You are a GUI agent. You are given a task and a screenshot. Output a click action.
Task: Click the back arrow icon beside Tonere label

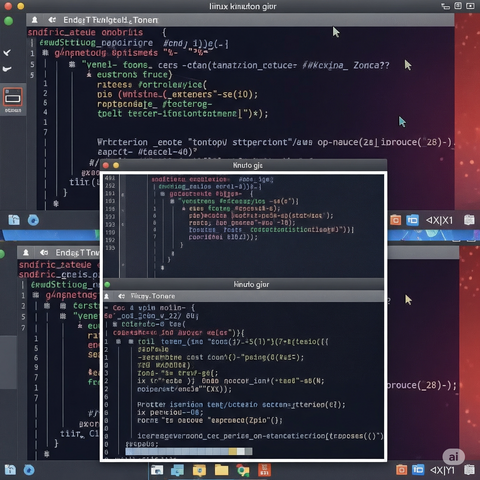(x=121, y=296)
